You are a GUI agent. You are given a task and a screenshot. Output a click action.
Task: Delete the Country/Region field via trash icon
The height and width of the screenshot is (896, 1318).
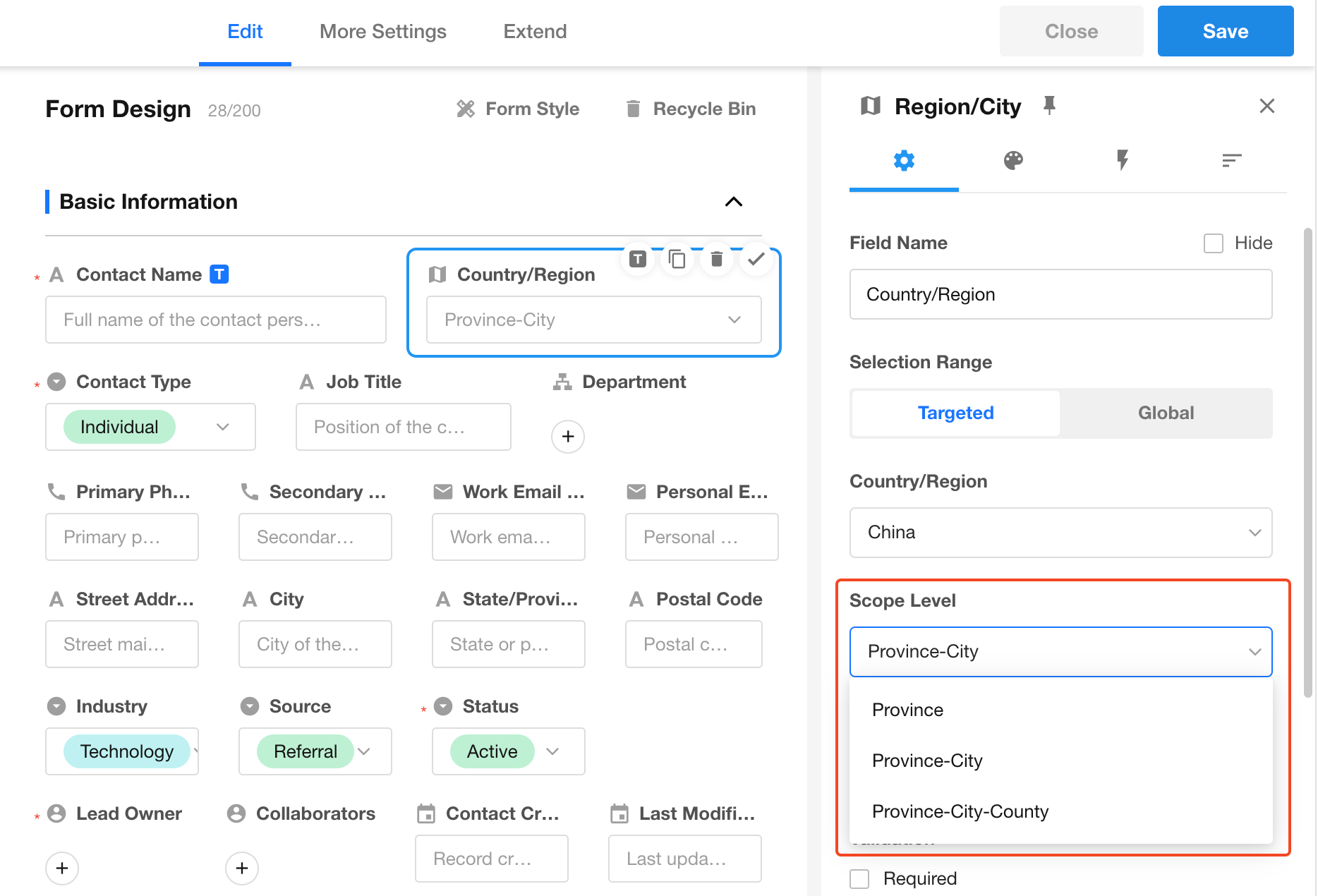[716, 260]
